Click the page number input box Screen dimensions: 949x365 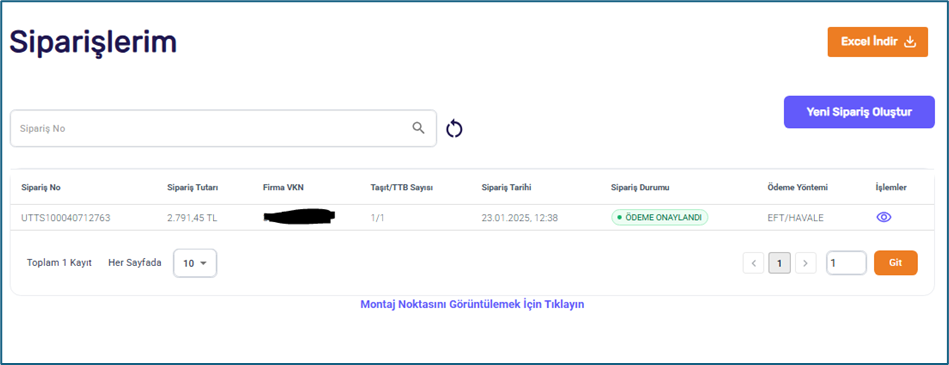click(846, 263)
